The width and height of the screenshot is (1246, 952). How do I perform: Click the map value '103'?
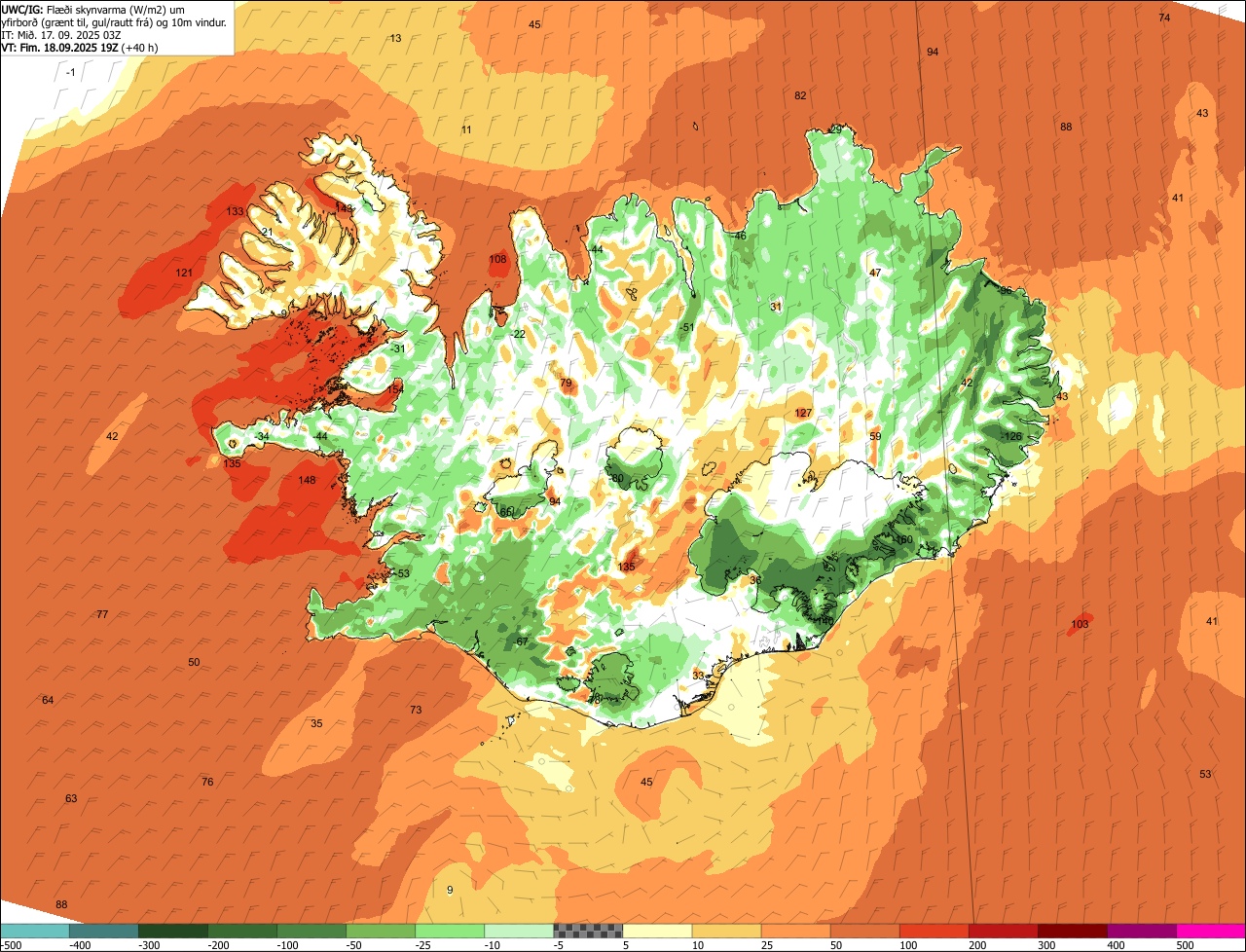[1080, 624]
